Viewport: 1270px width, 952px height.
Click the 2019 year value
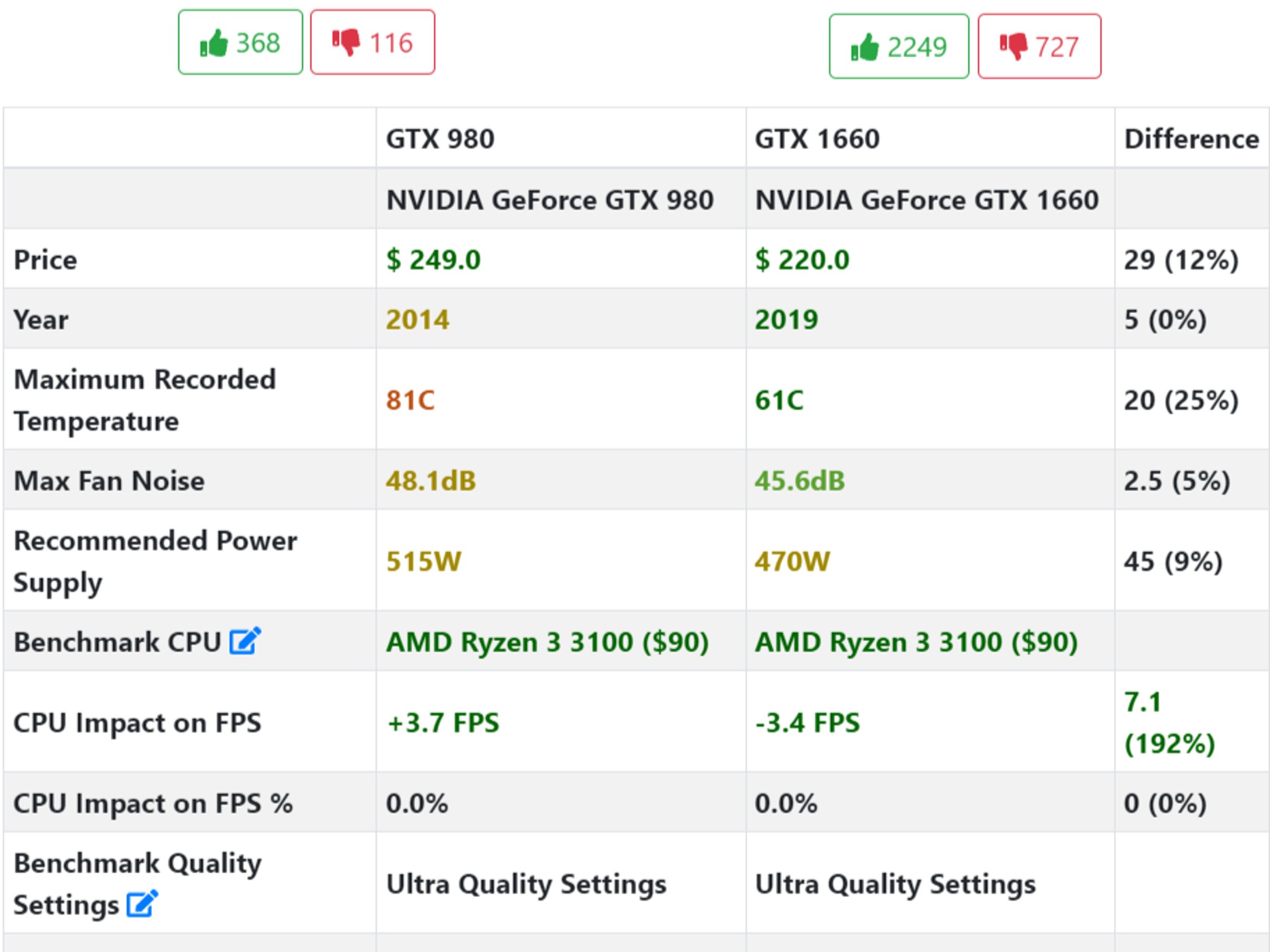coord(786,320)
